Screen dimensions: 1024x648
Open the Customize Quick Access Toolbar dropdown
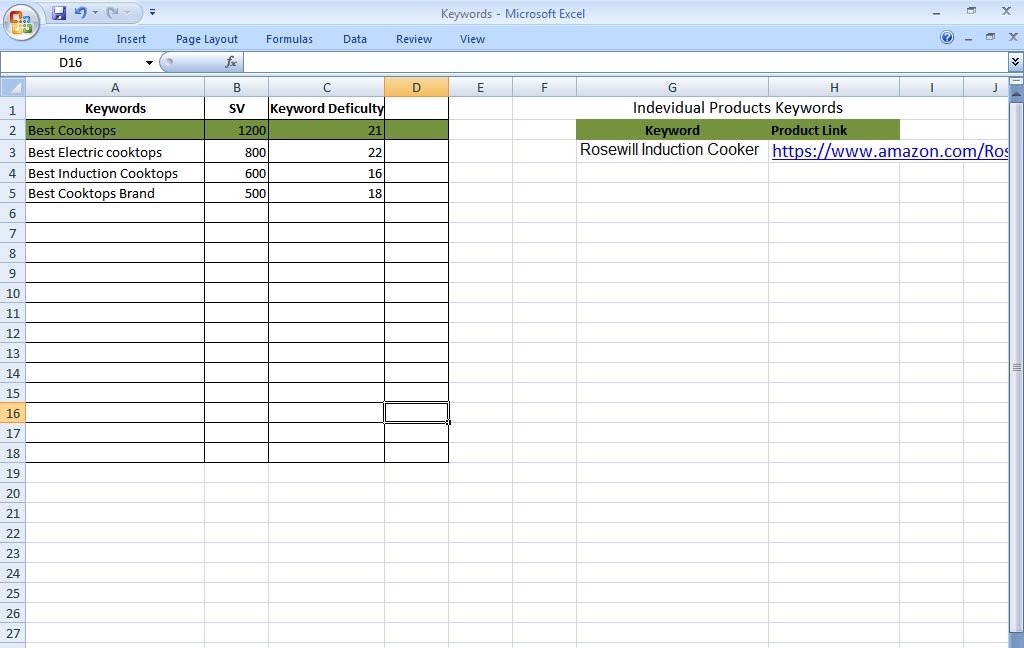click(151, 12)
